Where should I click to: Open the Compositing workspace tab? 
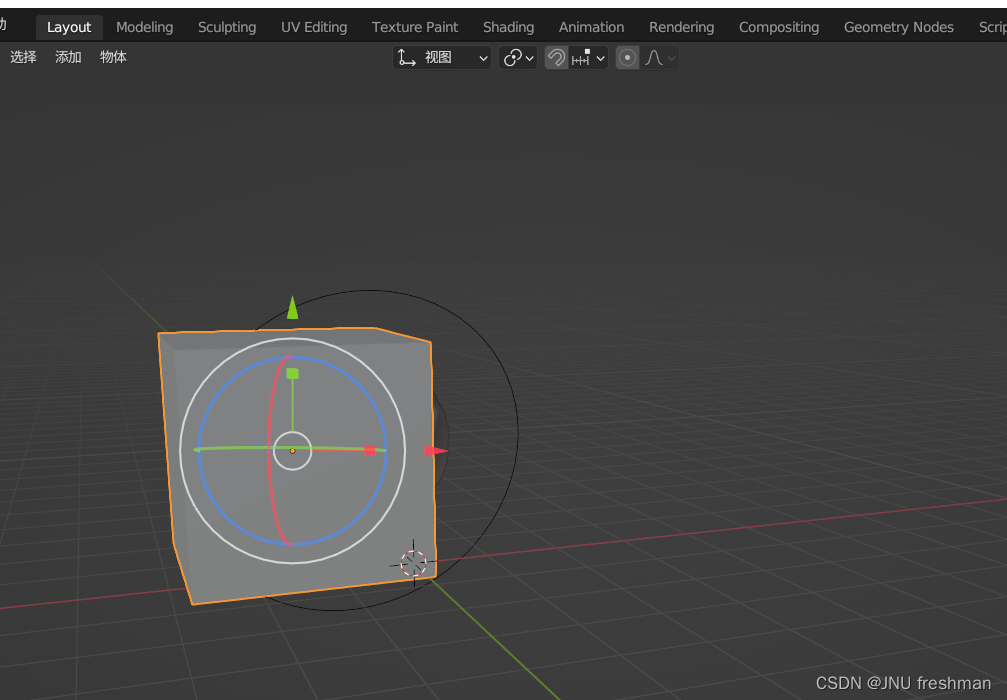tap(778, 28)
